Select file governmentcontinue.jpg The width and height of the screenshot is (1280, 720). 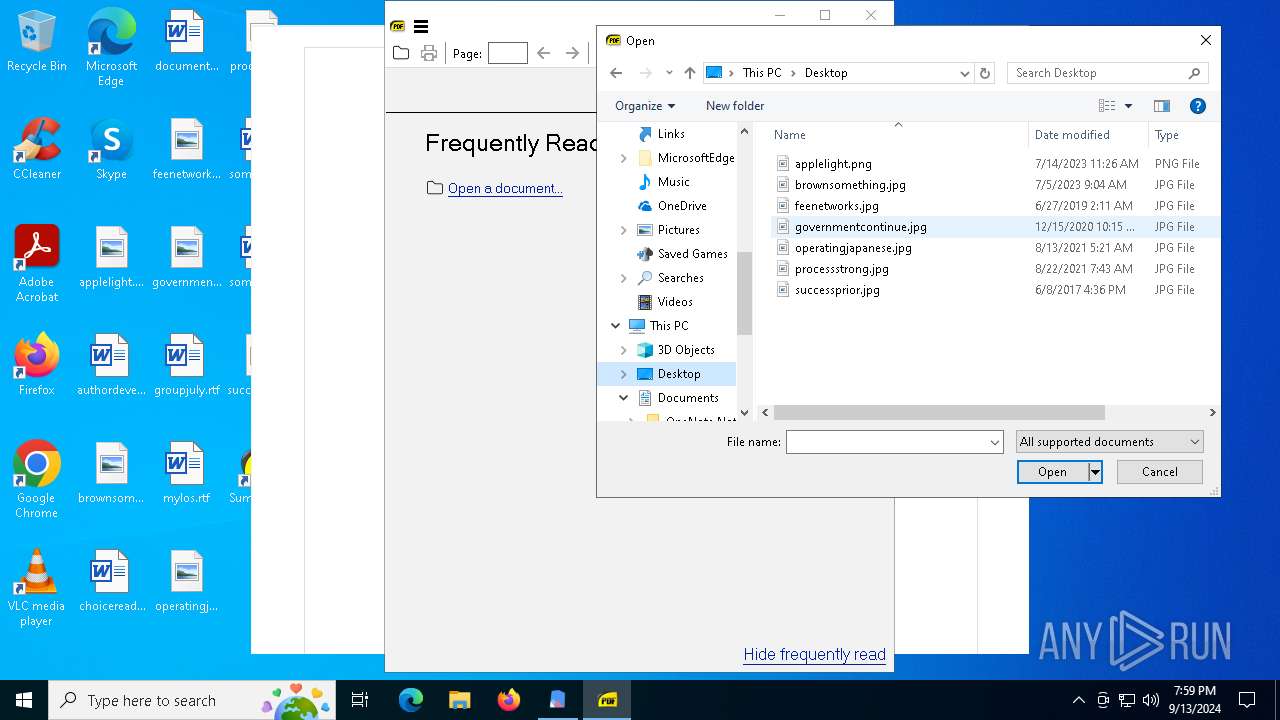pyautogui.click(x=860, y=227)
